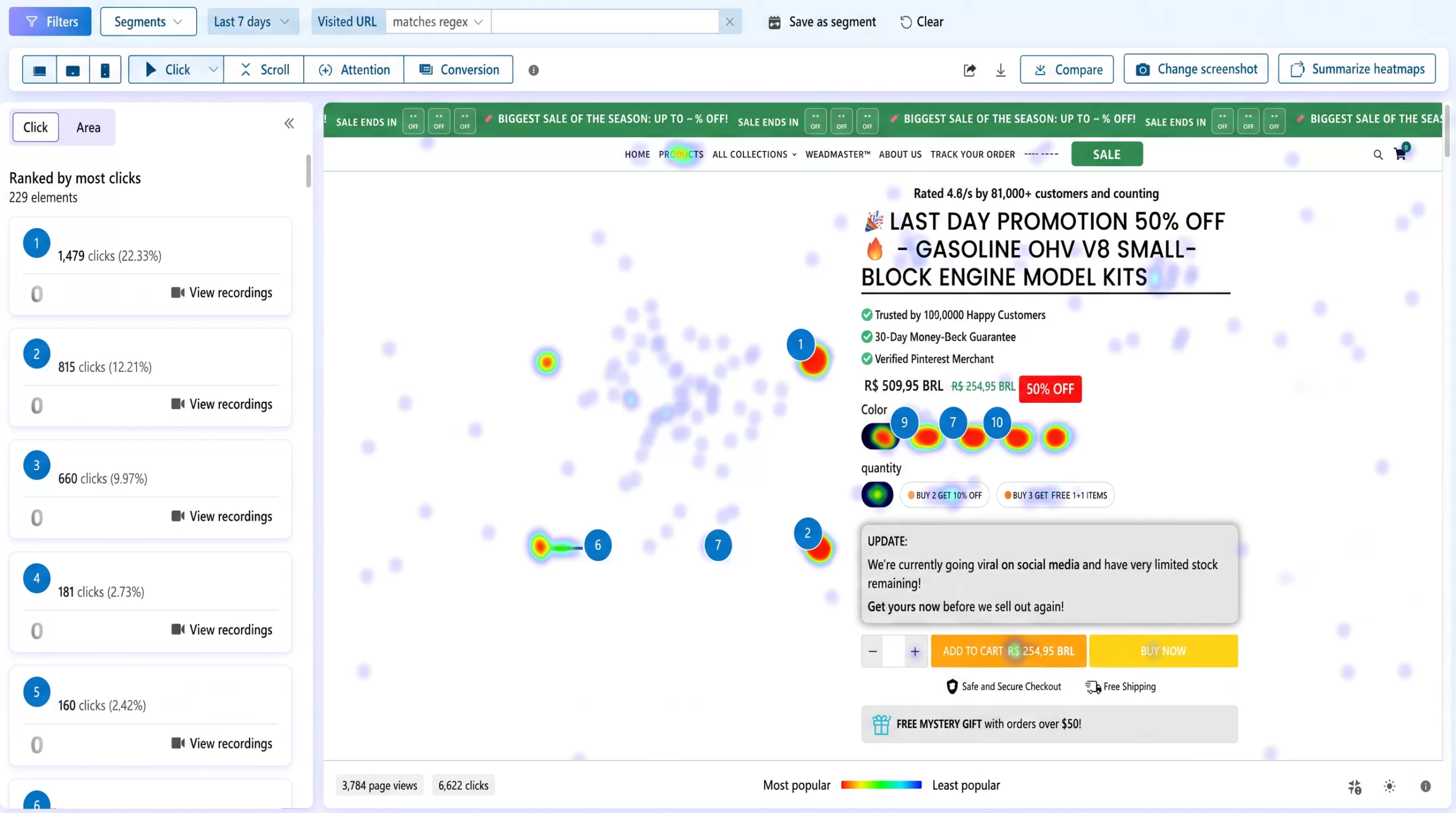Open PRODUCTS nav menu item

tap(681, 155)
